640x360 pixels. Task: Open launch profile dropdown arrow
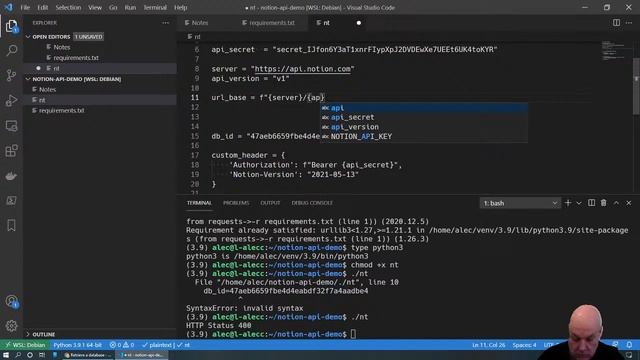(579, 203)
